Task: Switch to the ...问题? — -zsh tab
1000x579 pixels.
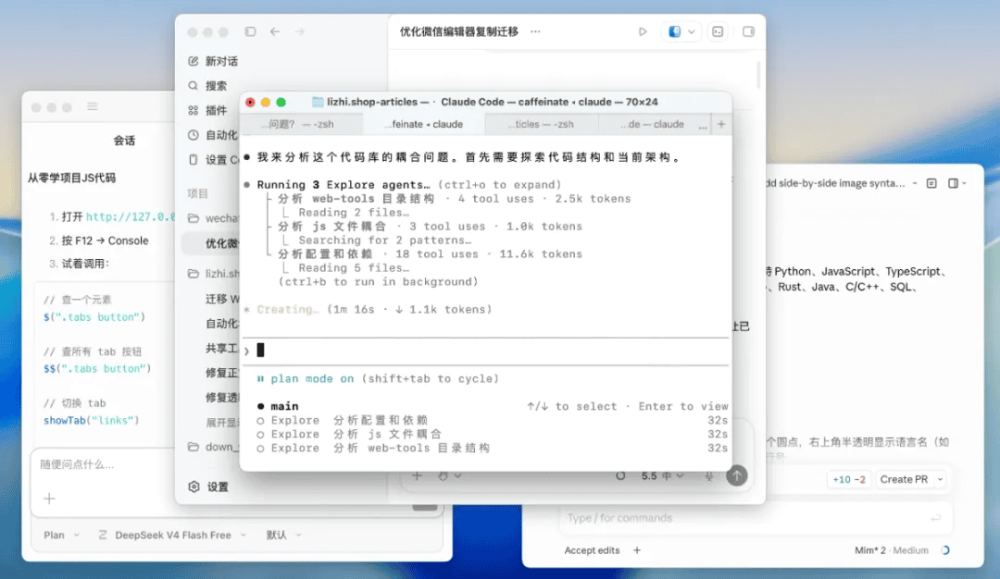Action: (x=301, y=124)
